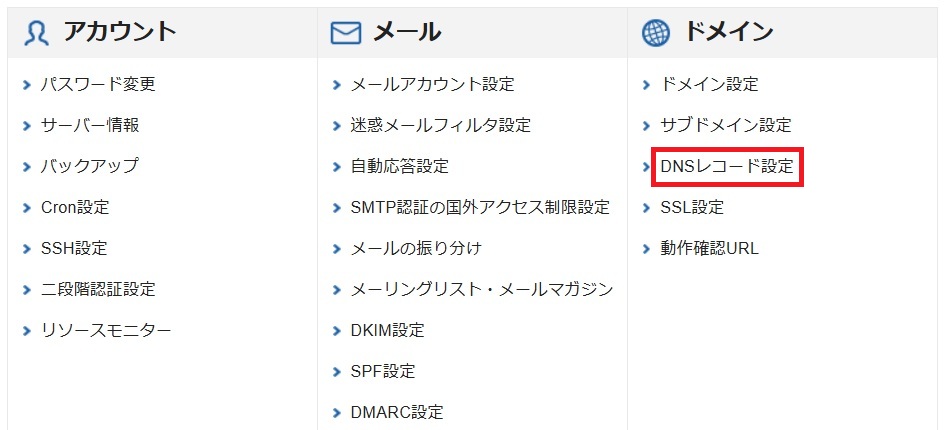This screenshot has height=430, width=945.
Task: Open DNSレコード設定
Action: click(x=727, y=166)
